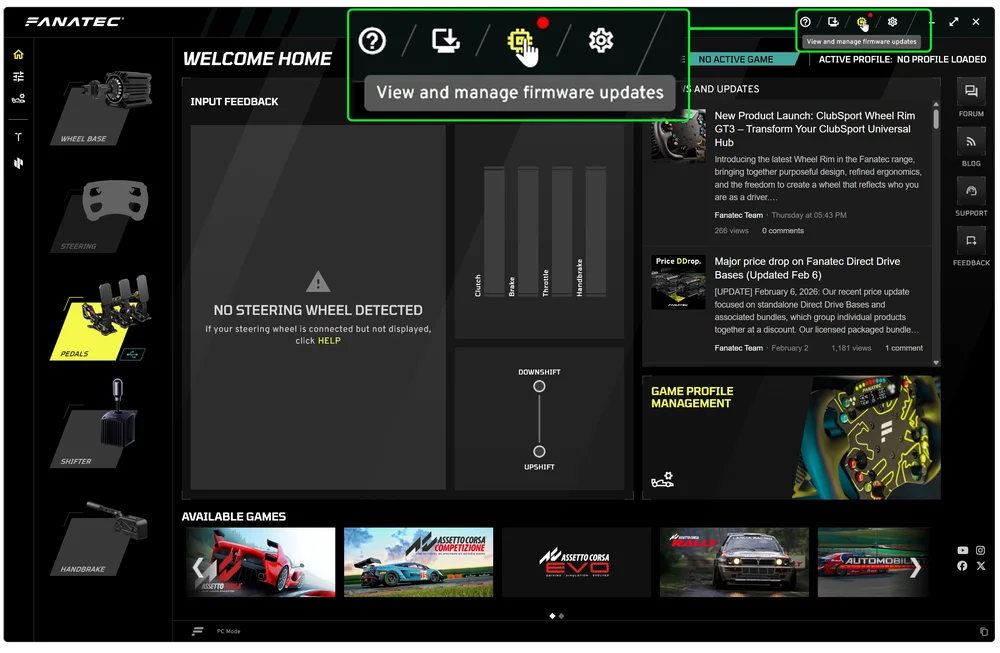Open Major price drop news headline
Viewport: 1000px width, 653px height.
(x=807, y=268)
